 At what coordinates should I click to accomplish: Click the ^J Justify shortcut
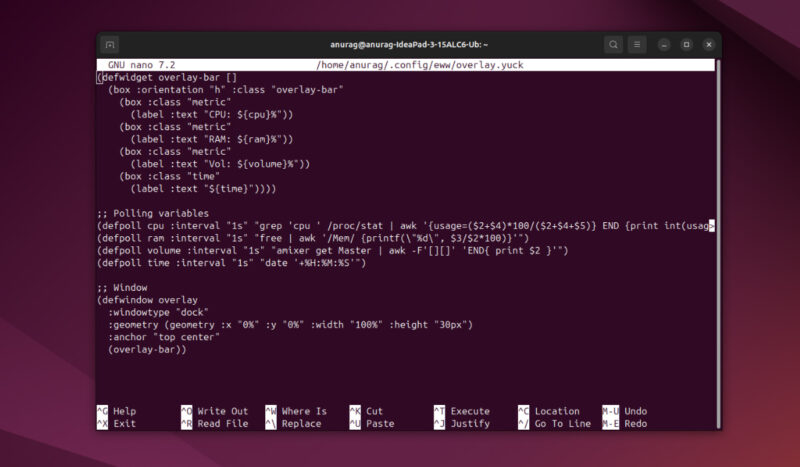(x=462, y=424)
